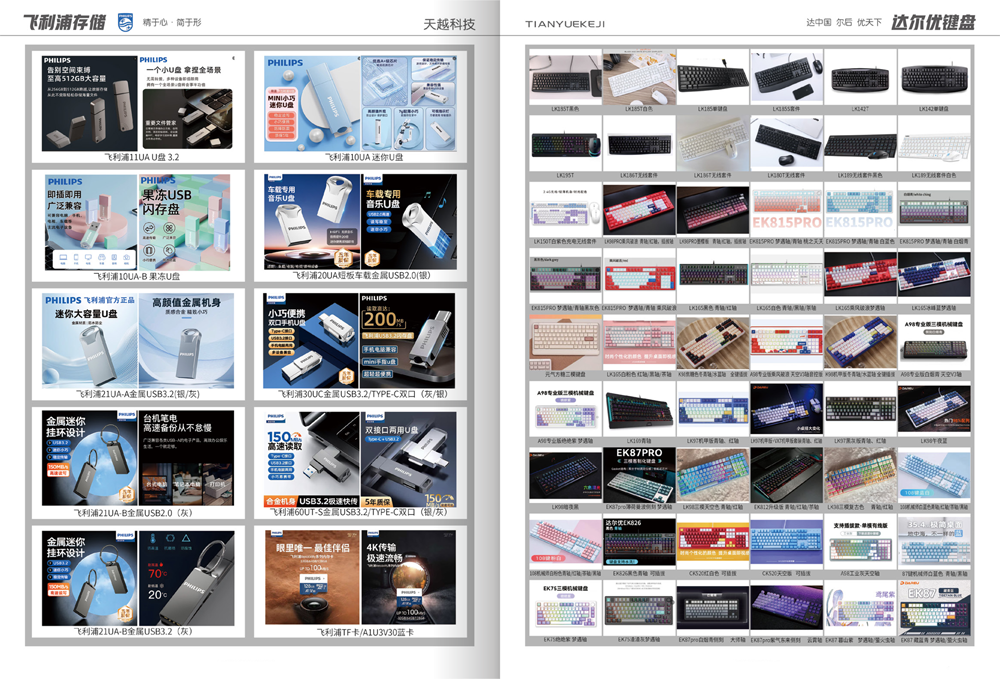Click the Philips shield logo in the header

126,22
